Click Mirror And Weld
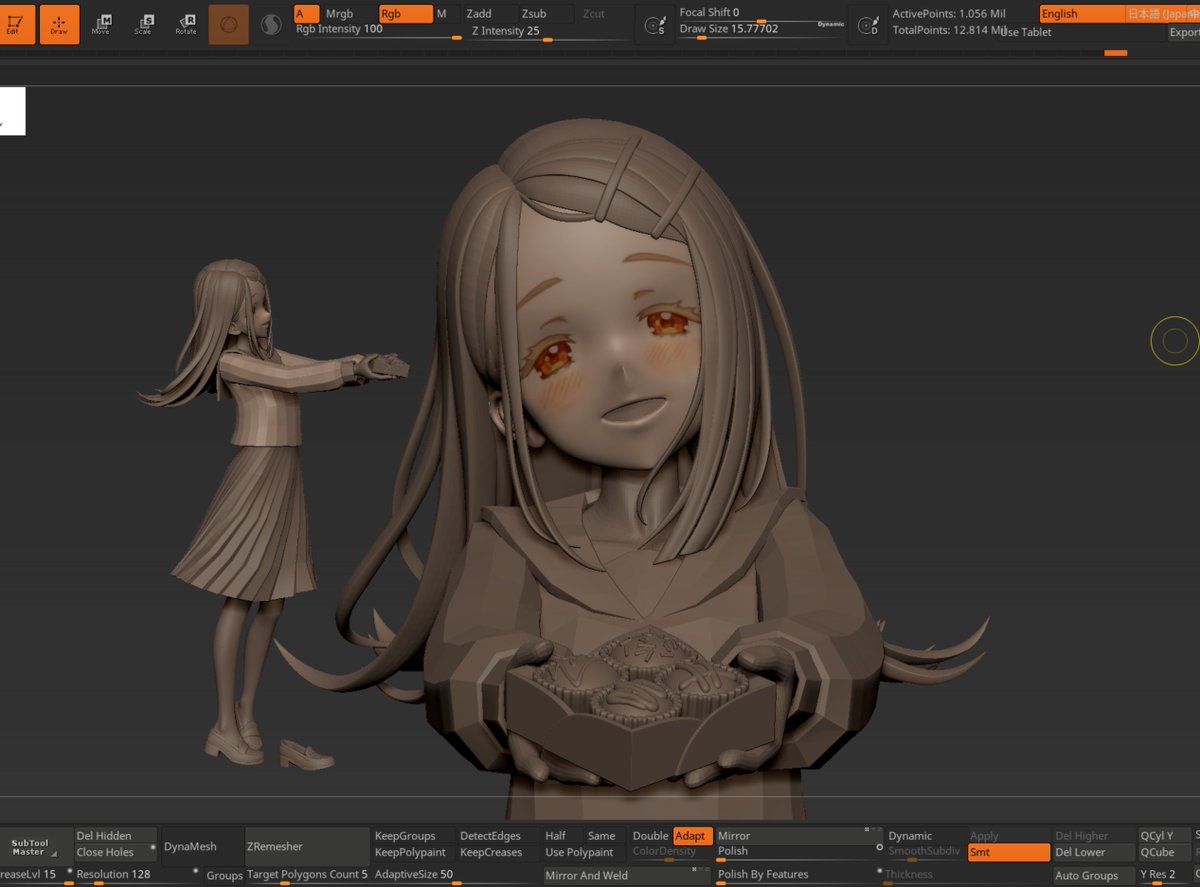 (627, 875)
